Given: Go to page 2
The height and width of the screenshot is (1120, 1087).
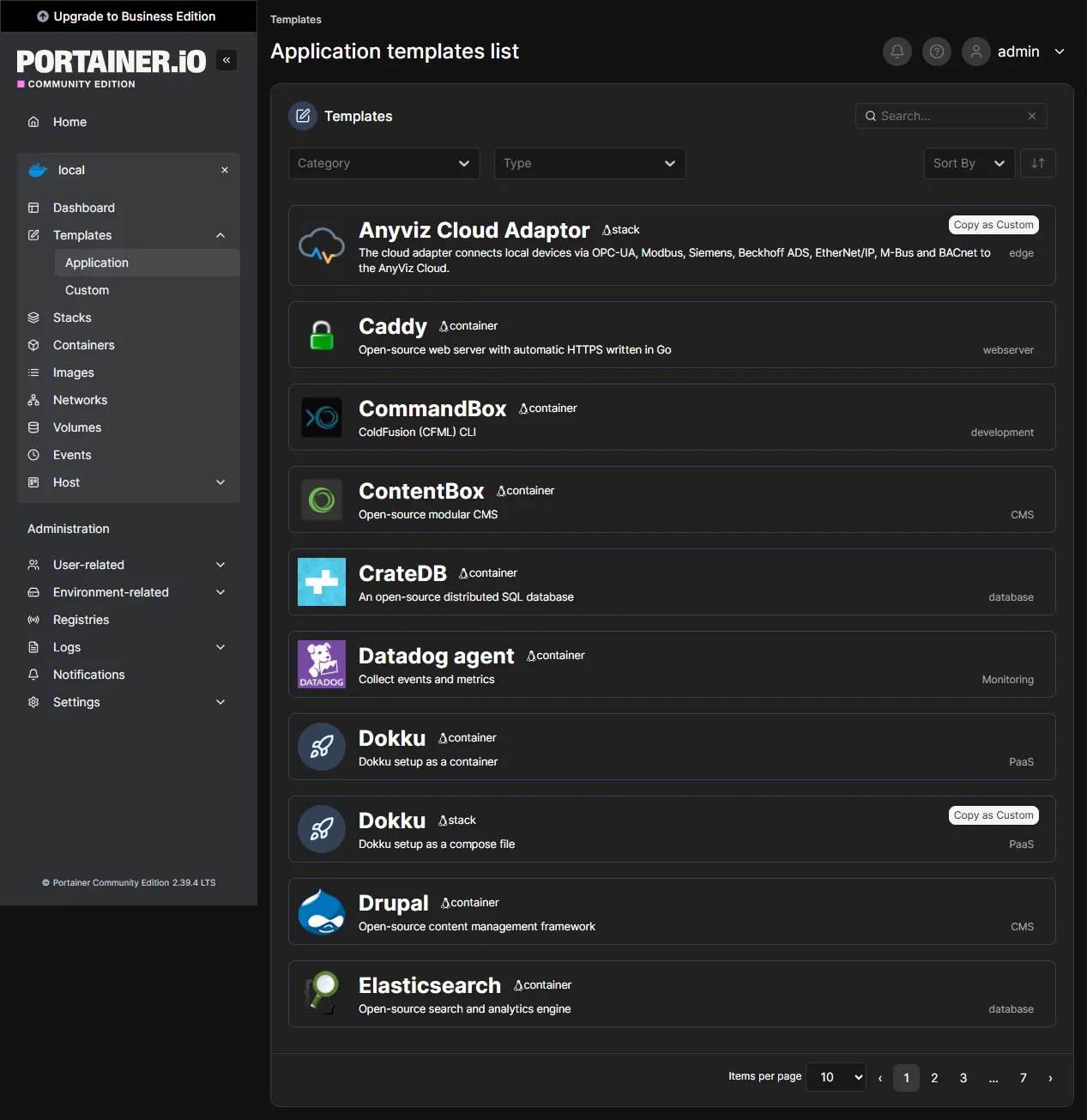Looking at the screenshot, I should (x=934, y=1078).
